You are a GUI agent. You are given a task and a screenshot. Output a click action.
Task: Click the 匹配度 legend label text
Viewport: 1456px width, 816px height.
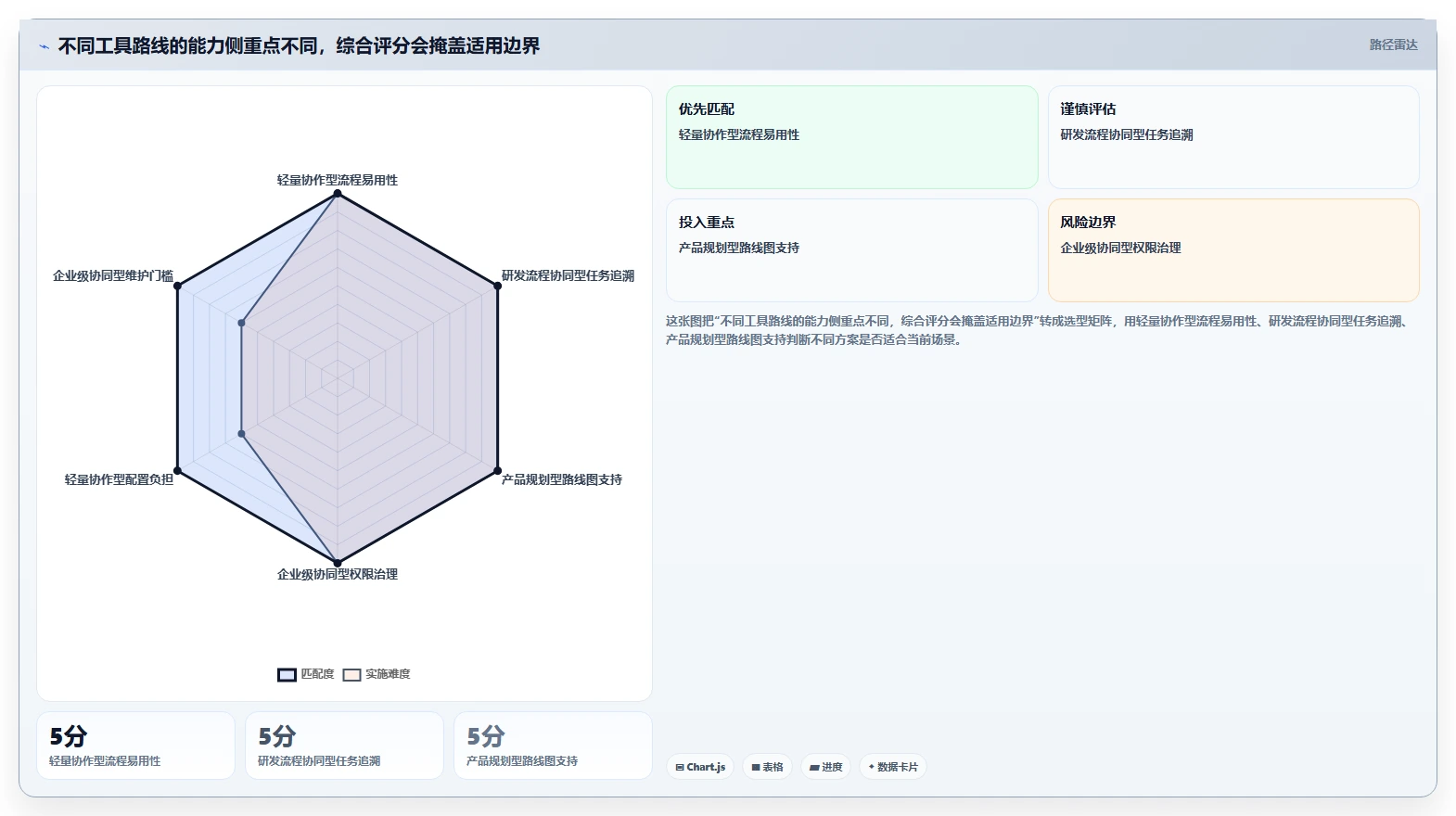click(x=317, y=674)
